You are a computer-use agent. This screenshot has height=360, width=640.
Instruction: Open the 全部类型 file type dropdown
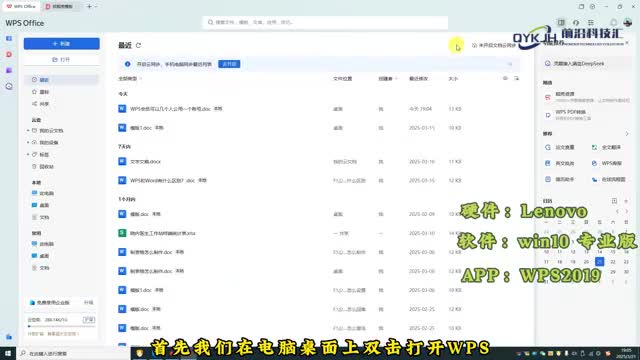[130, 78]
